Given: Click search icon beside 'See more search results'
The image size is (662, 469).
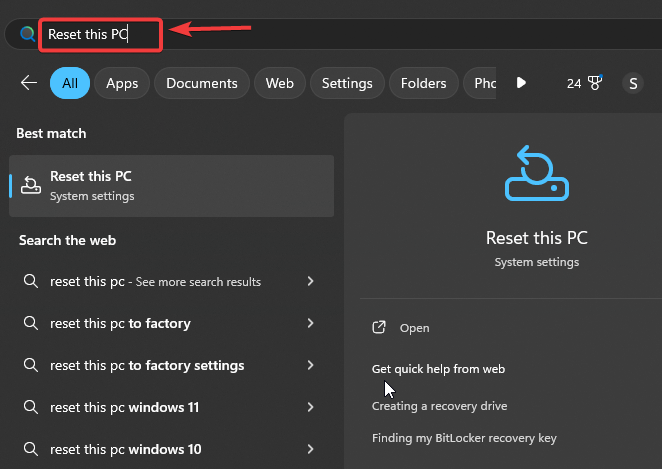Looking at the screenshot, I should (x=31, y=281).
